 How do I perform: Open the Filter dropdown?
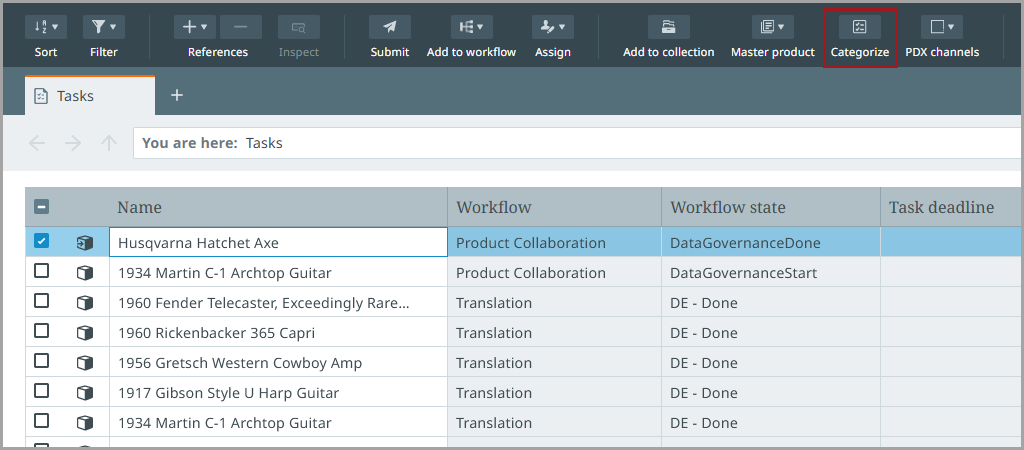(x=103, y=27)
